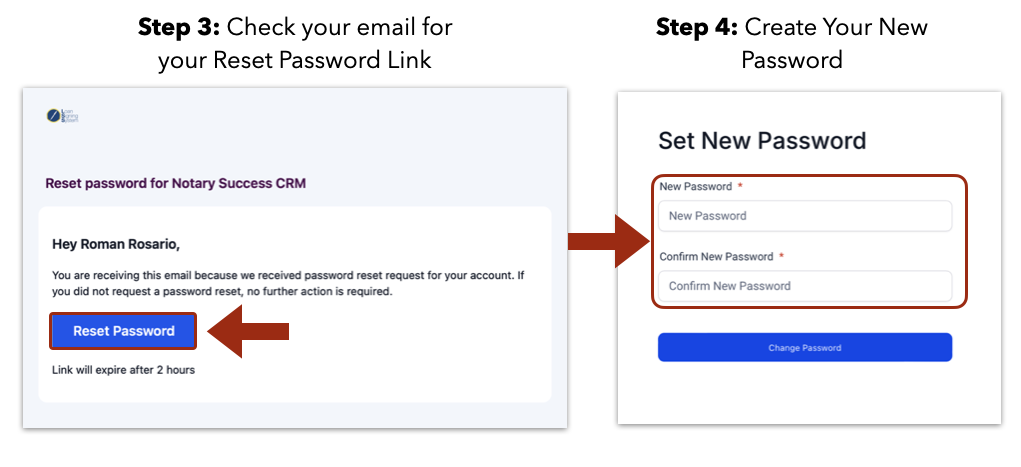Screen dimensions: 1021x467
Task: Submit with the Change Password button
Action: (x=805, y=348)
